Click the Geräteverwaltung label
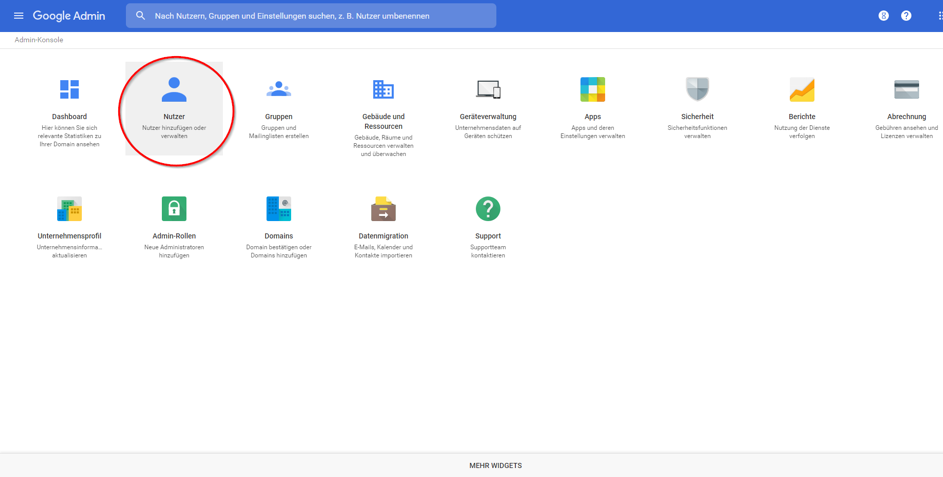Viewport: 943px width, 477px height. pyautogui.click(x=488, y=117)
